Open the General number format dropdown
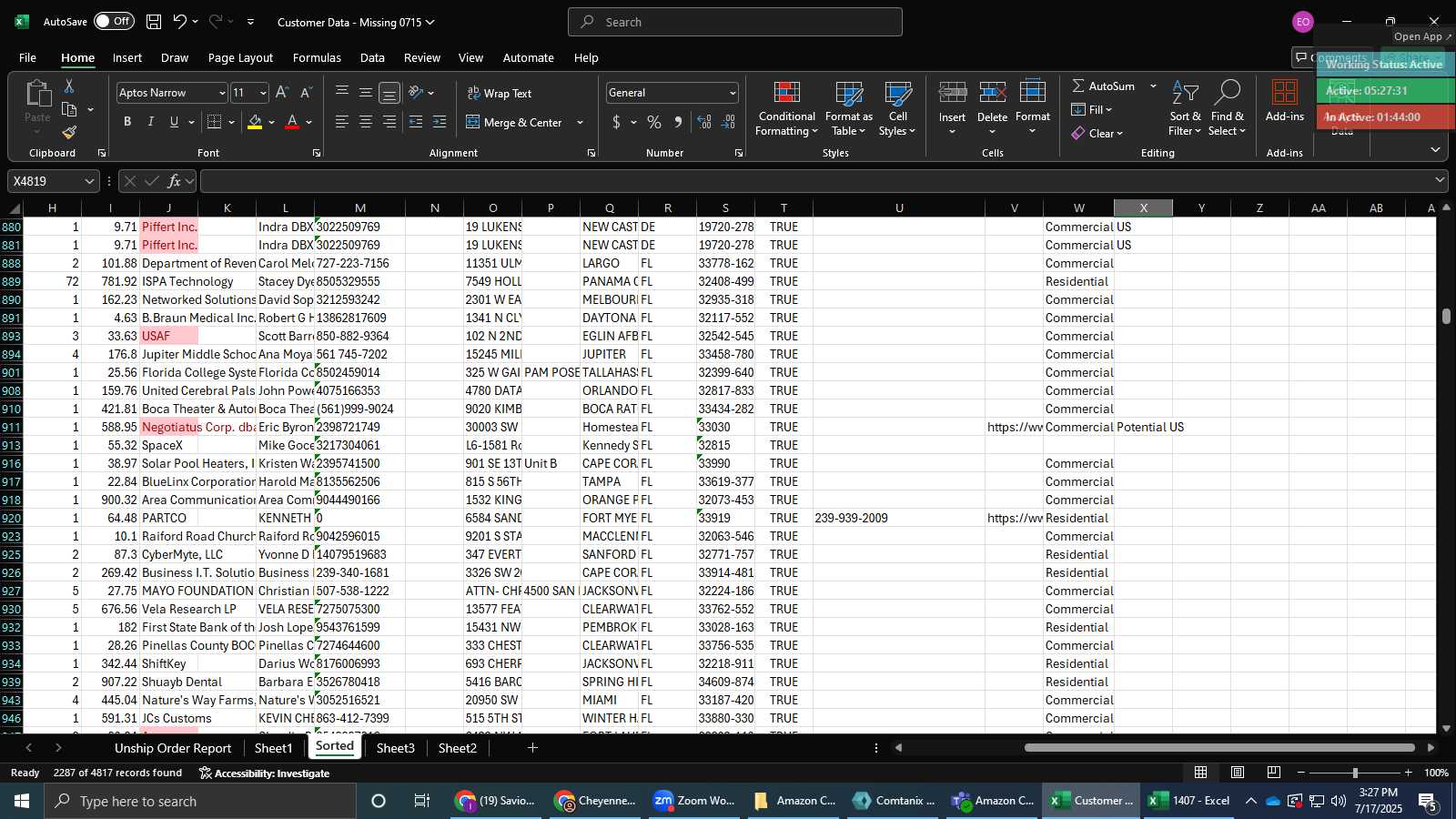This screenshot has height=819, width=1456. click(732, 93)
